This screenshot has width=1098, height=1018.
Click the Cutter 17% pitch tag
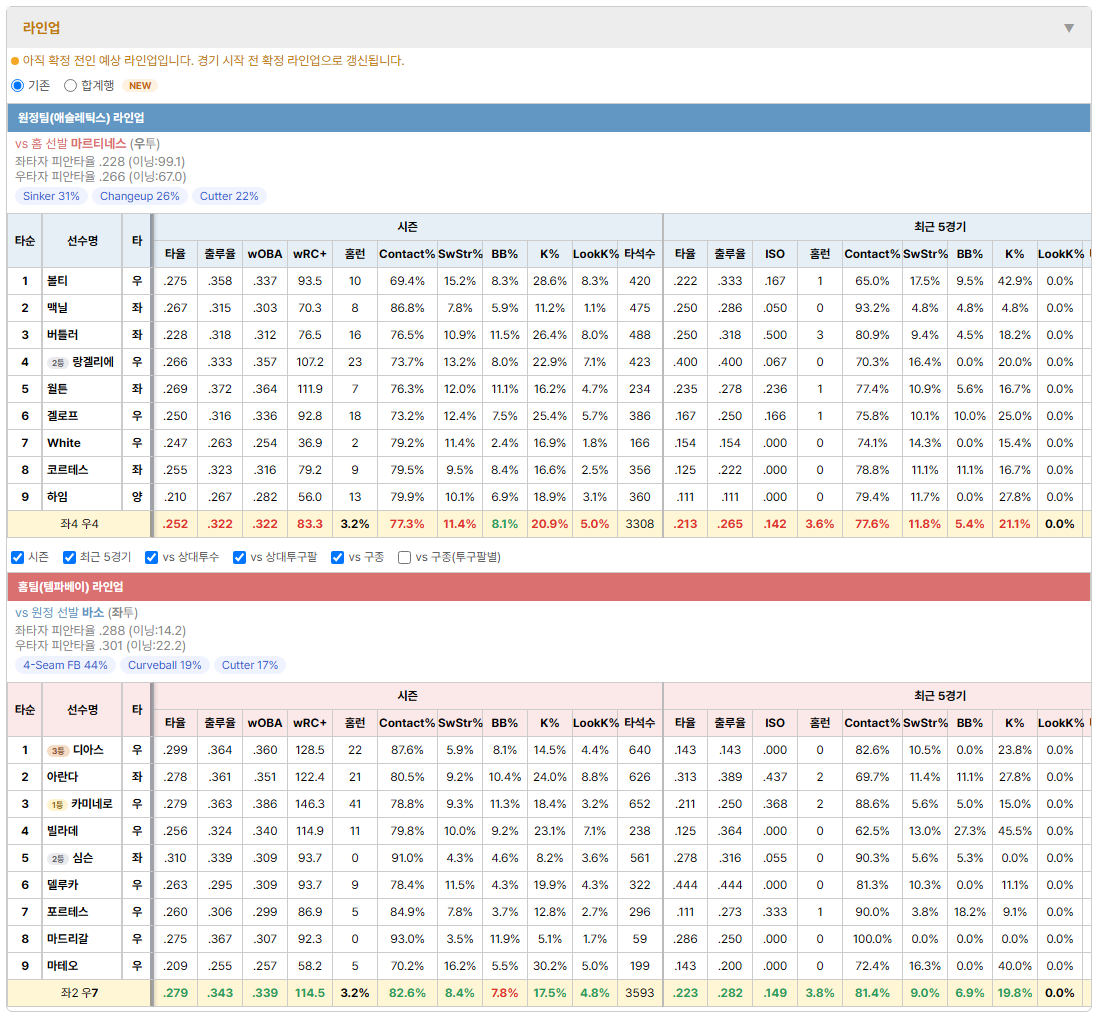250,665
